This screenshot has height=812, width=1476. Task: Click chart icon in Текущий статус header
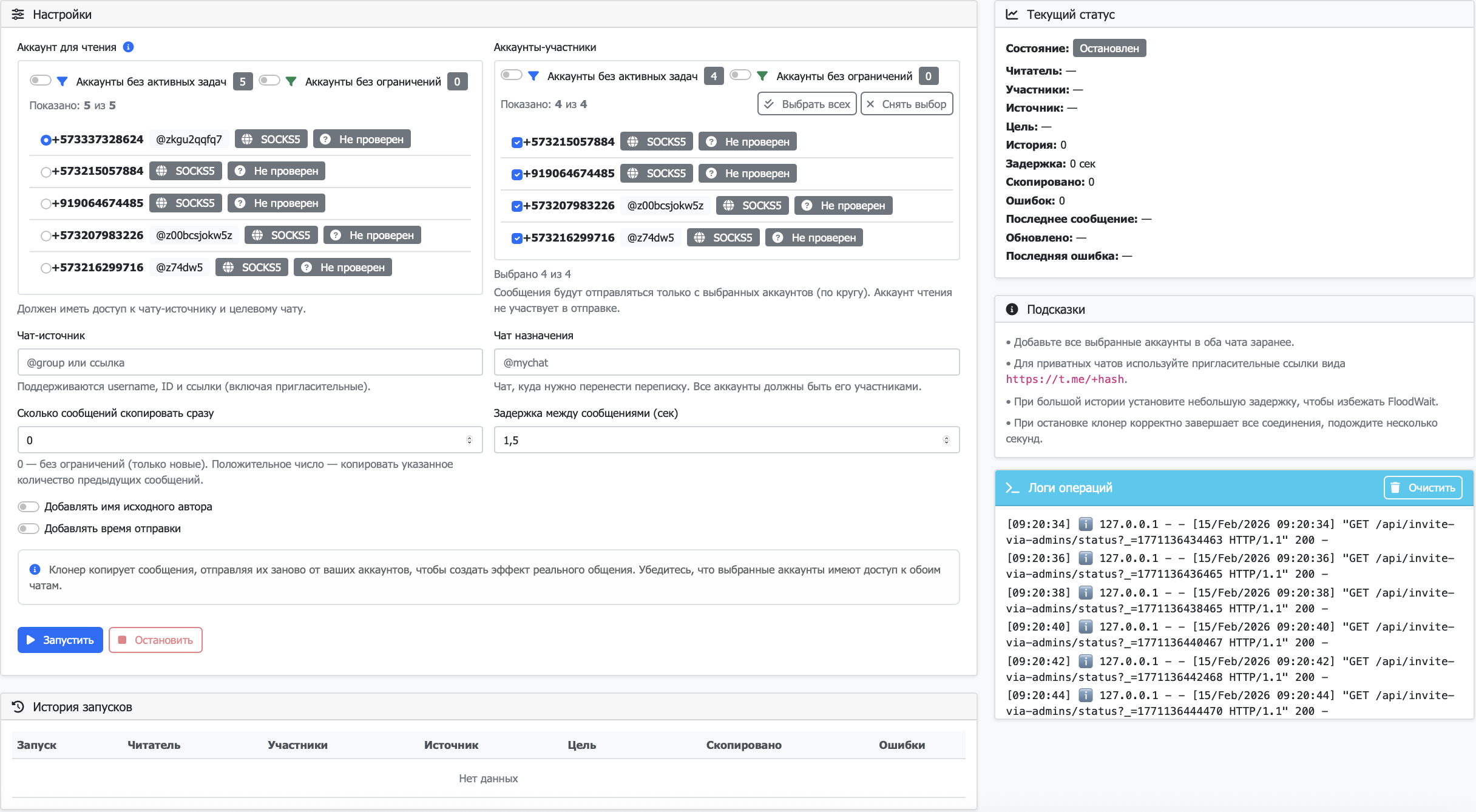1012,14
